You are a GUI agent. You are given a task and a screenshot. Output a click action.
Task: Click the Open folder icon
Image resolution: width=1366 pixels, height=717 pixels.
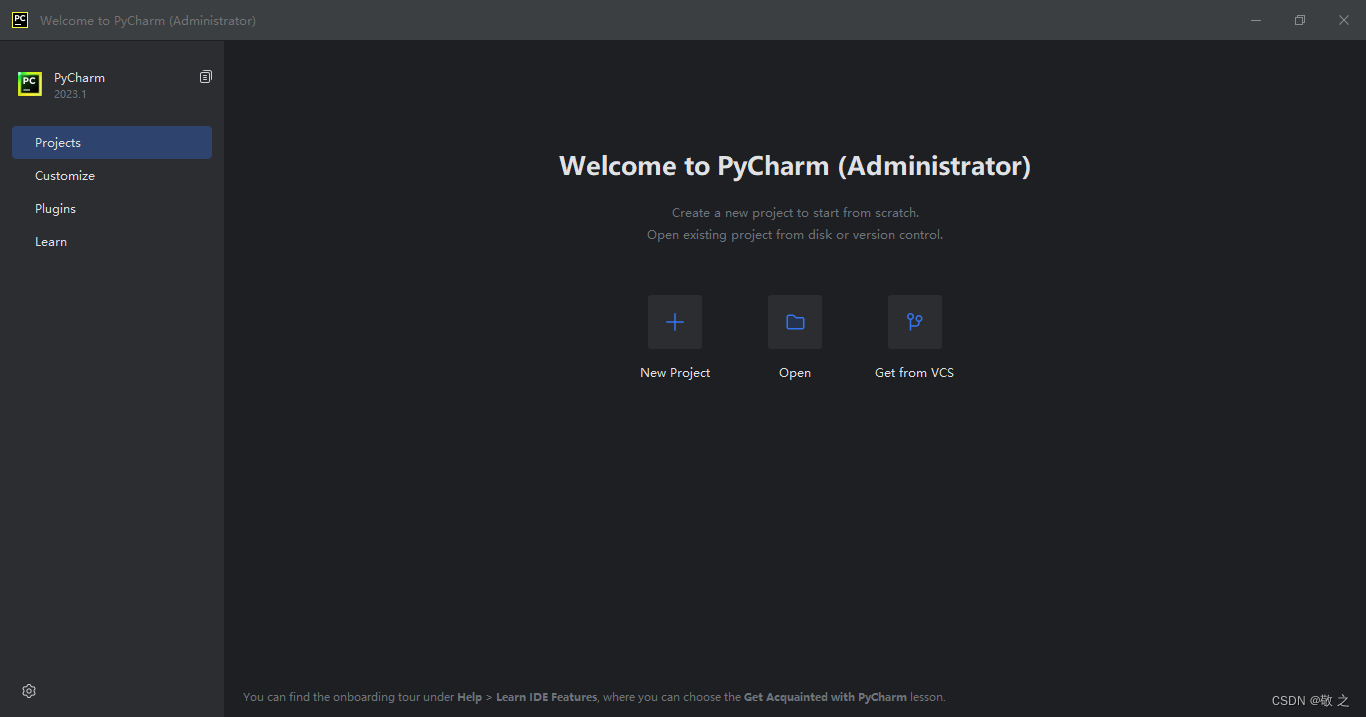point(795,322)
